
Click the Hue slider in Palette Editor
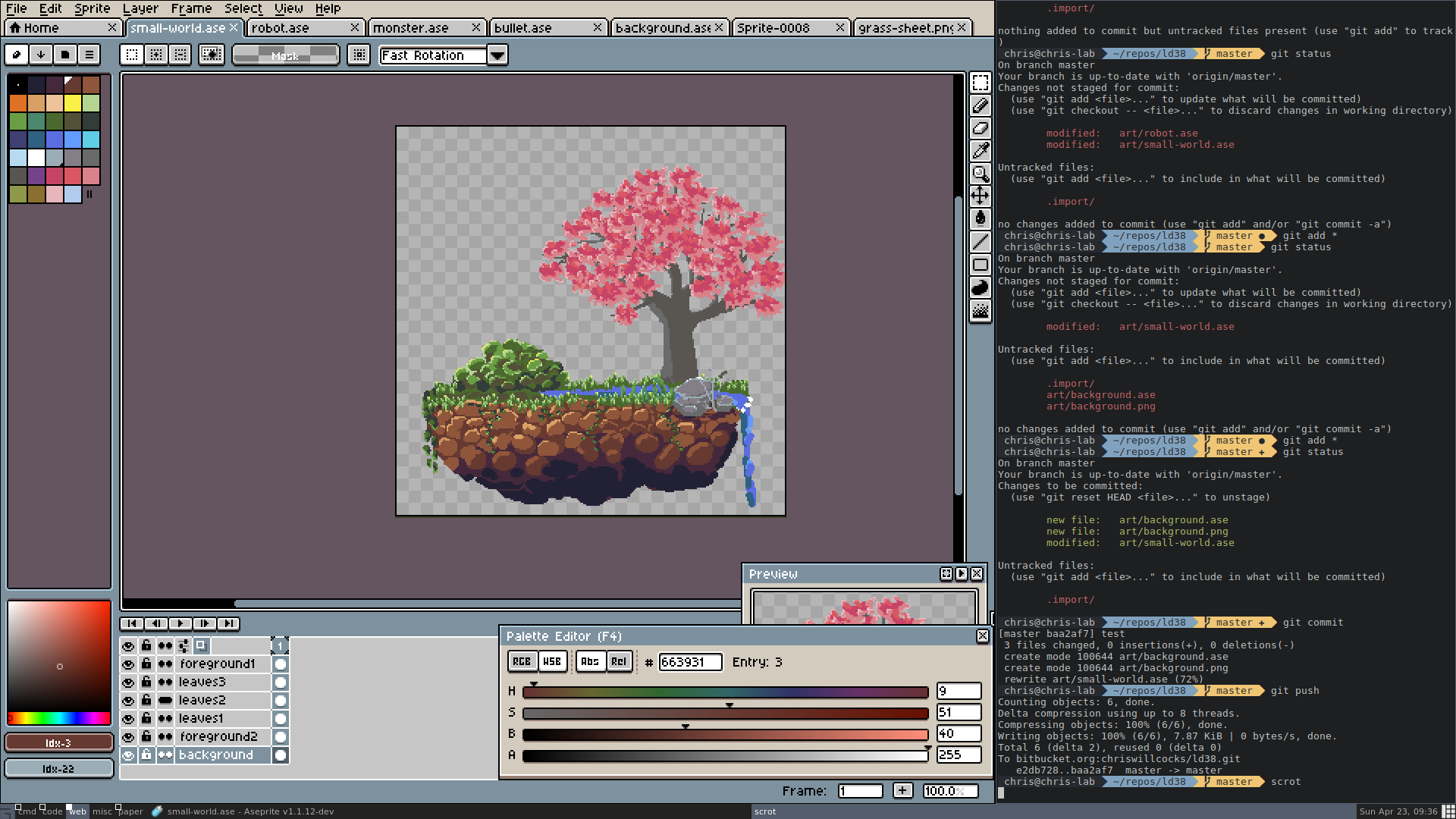point(725,692)
